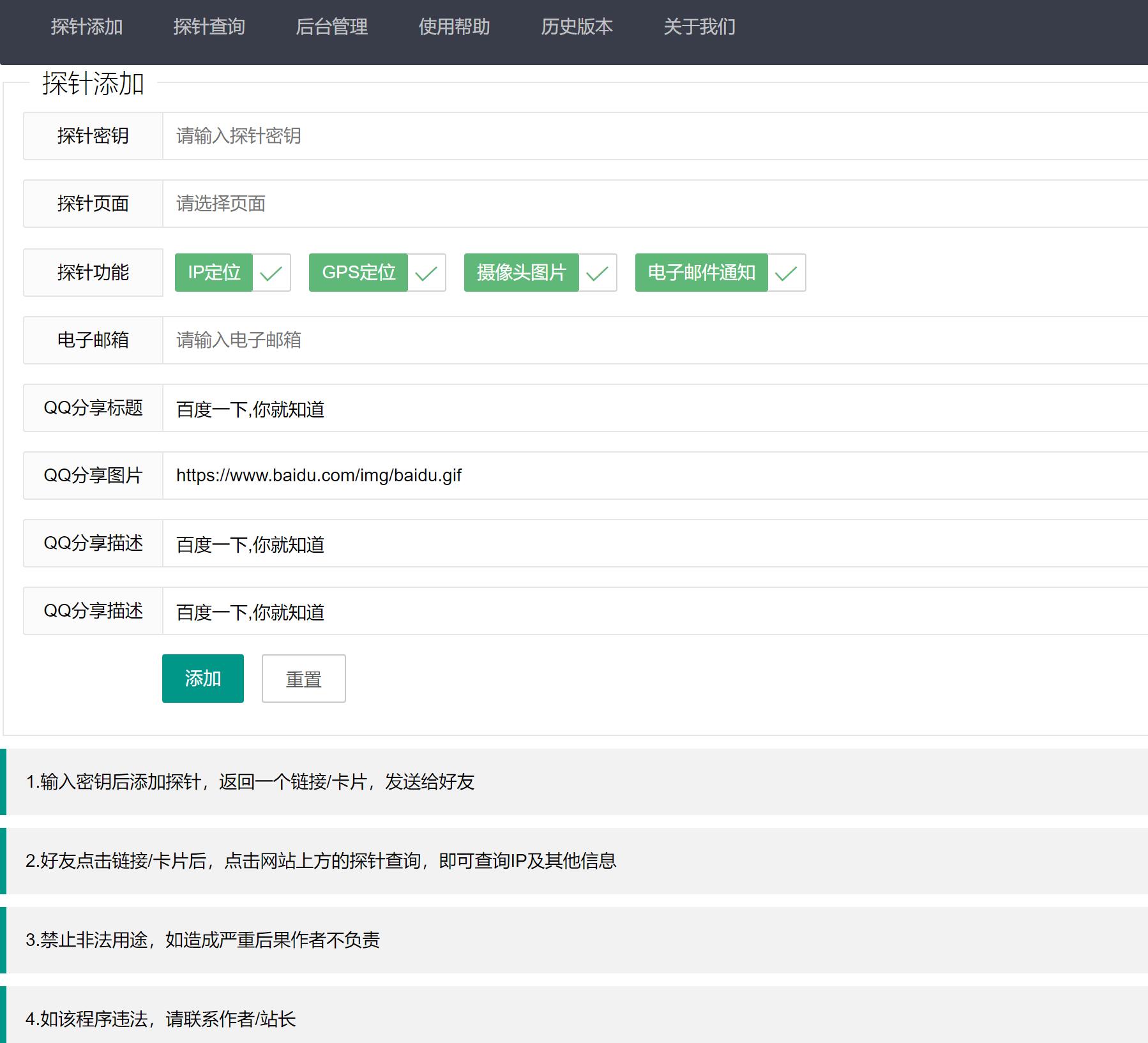Click the QQ分享标题 title field
The width and height of the screenshot is (1148, 1043).
point(447,408)
